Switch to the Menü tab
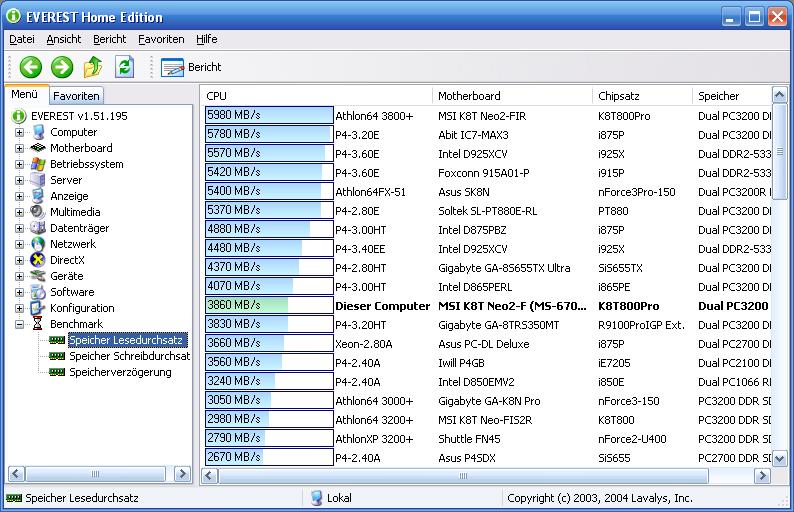 pyautogui.click(x=25, y=94)
